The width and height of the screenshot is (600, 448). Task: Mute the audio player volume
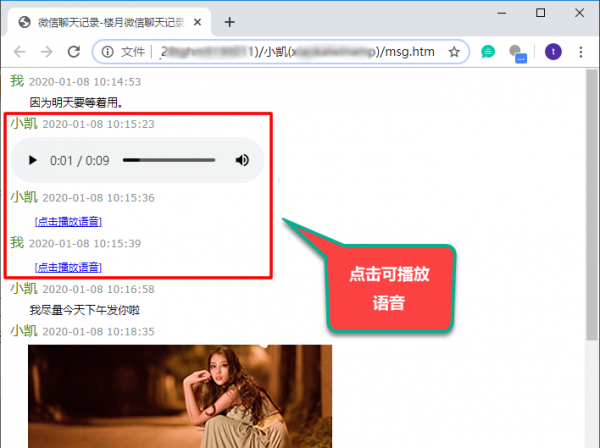(x=242, y=160)
